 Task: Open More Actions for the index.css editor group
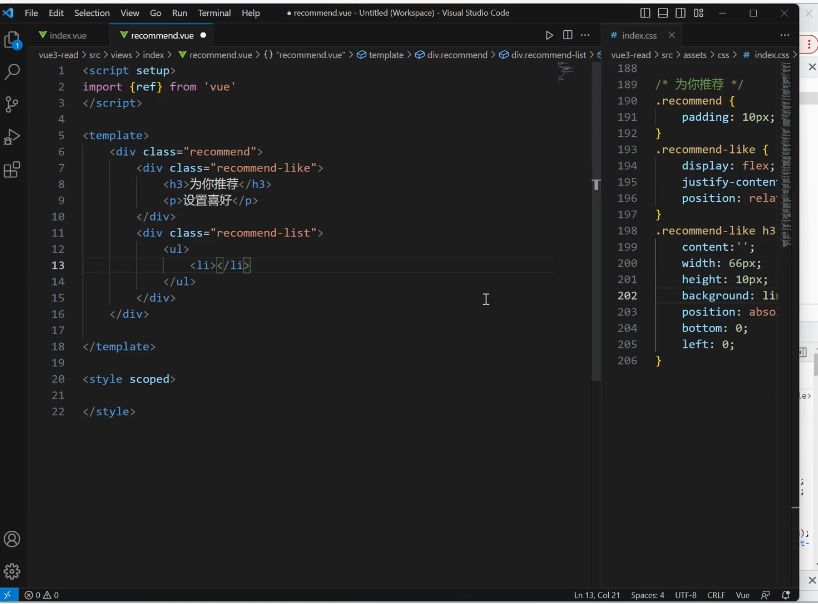785,35
